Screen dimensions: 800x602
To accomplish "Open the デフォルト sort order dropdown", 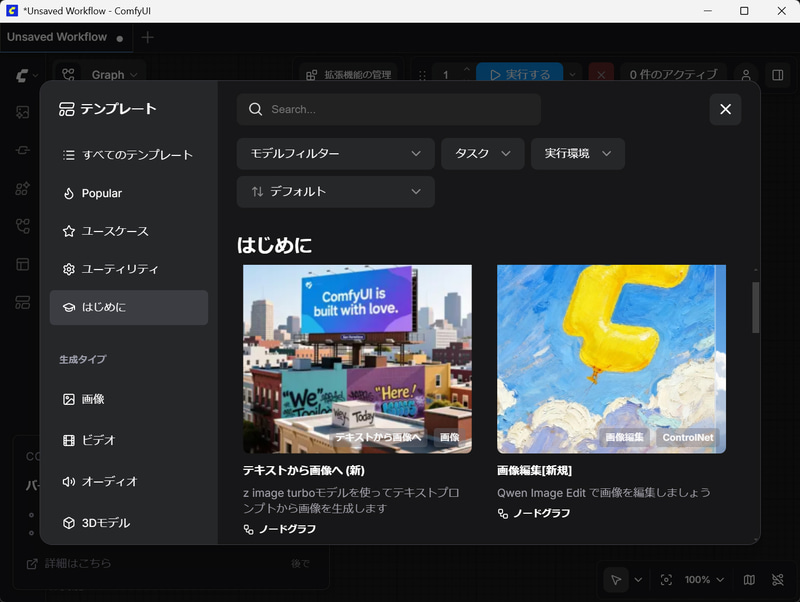I will (335, 192).
